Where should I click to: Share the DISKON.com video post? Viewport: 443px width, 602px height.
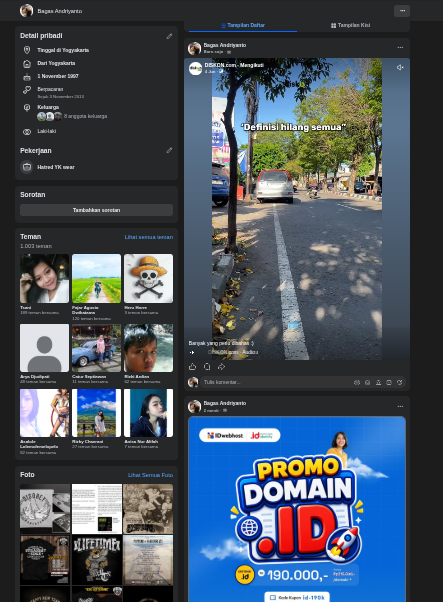click(222, 367)
